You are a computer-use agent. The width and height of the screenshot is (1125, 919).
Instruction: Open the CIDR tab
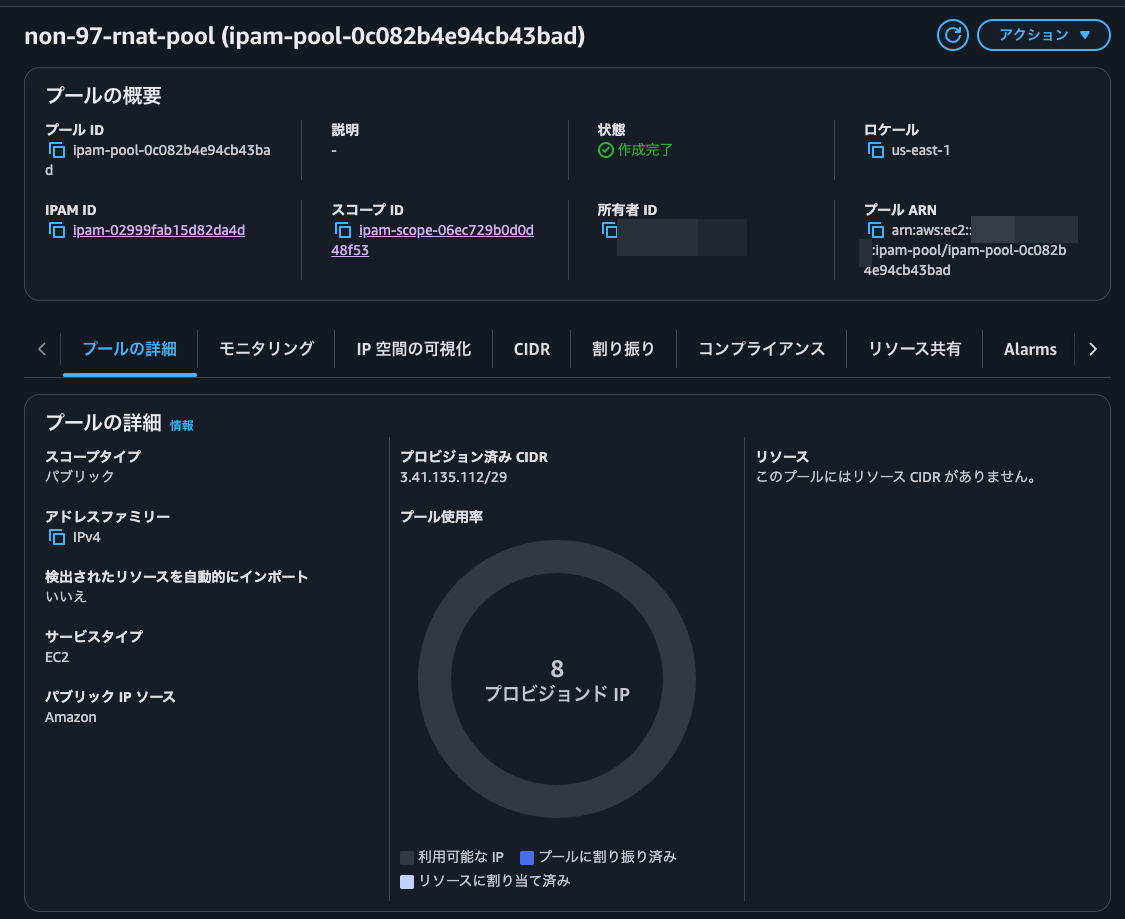point(531,349)
